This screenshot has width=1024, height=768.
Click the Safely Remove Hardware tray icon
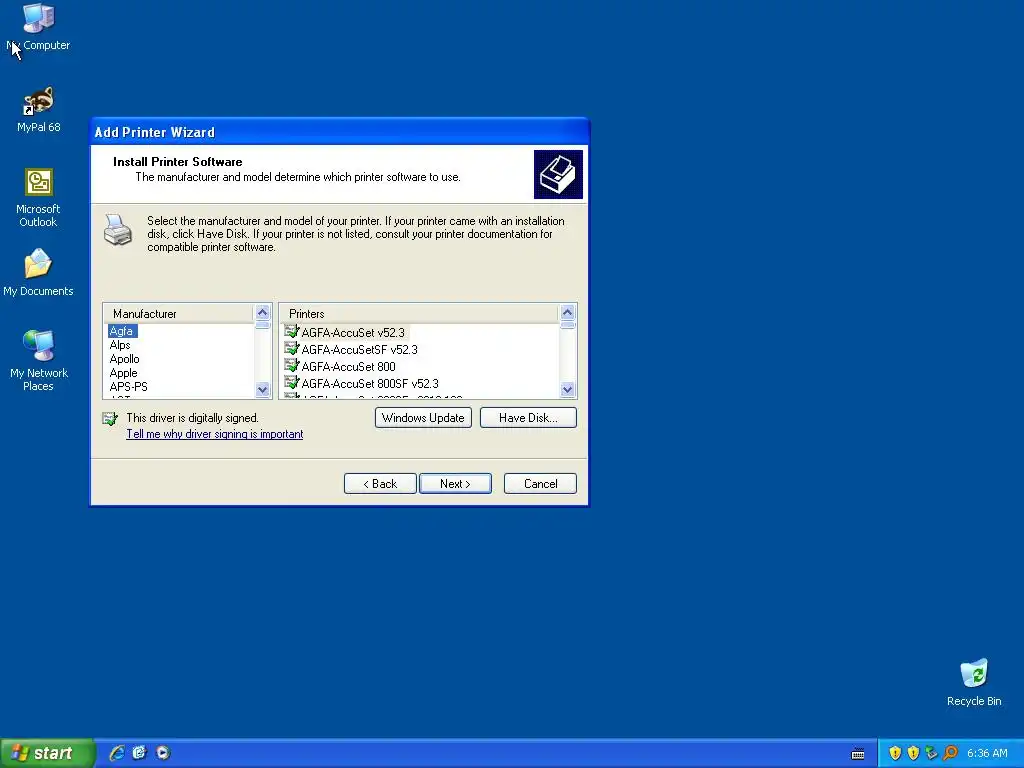931,753
